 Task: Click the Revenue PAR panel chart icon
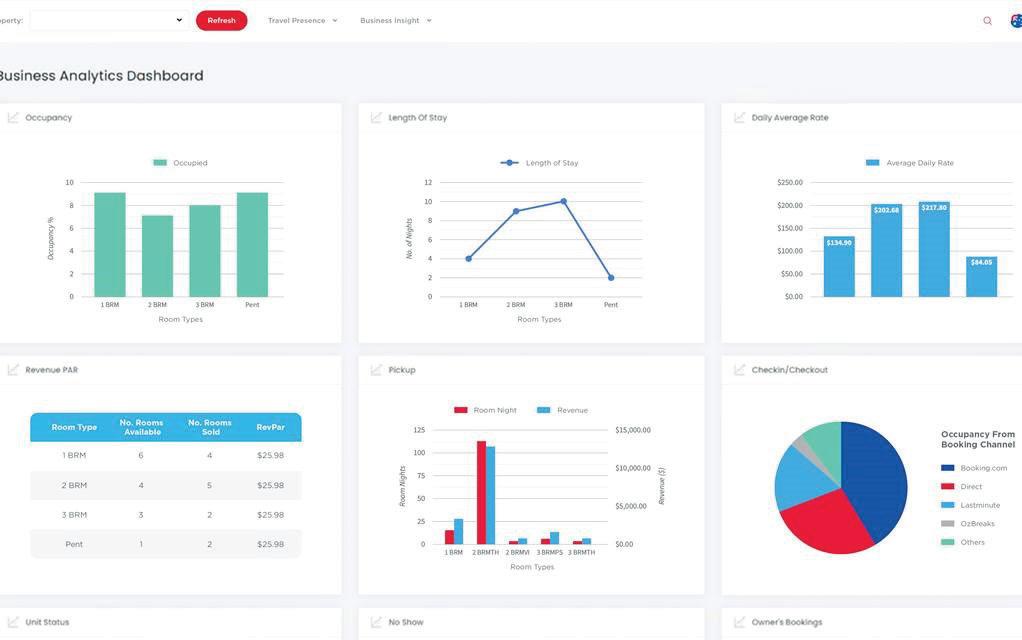[13, 370]
